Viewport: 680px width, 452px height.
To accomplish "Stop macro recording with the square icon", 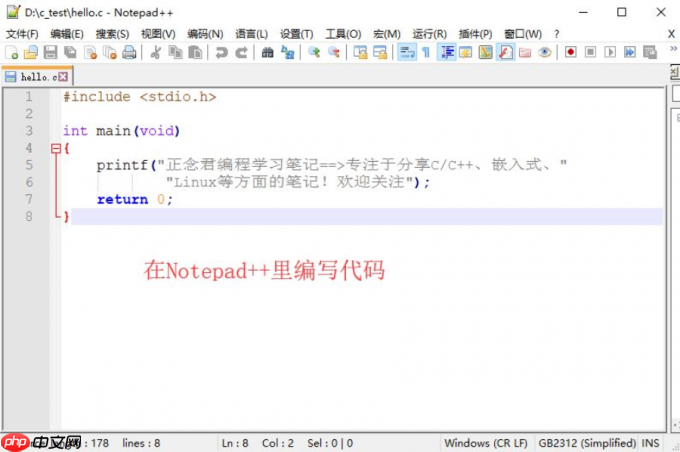I will point(590,52).
